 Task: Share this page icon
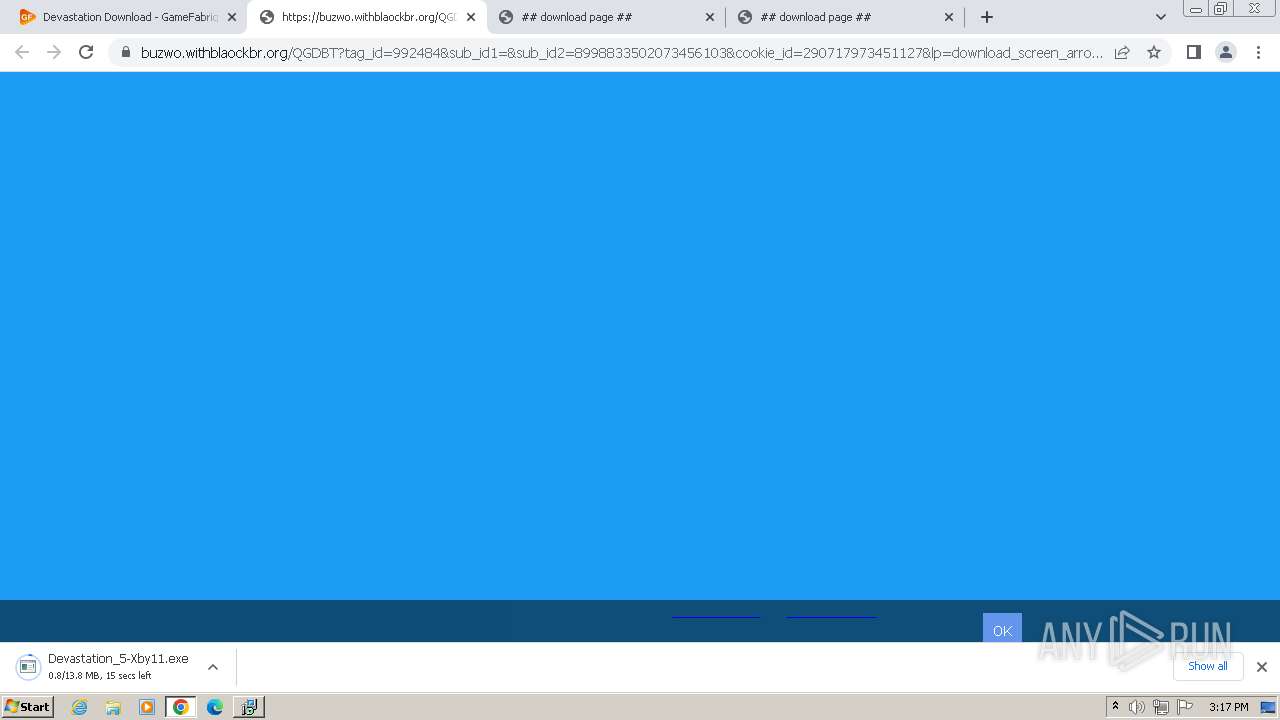[x=1122, y=53]
